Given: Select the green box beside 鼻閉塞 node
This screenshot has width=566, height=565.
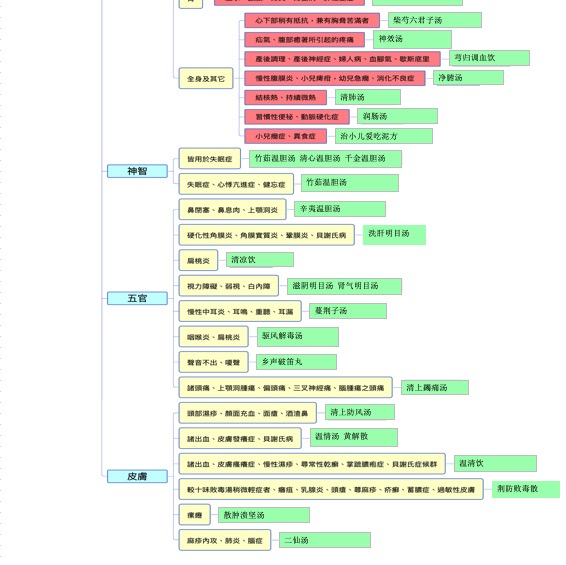Looking at the screenshot, I should pyautogui.click(x=340, y=209).
